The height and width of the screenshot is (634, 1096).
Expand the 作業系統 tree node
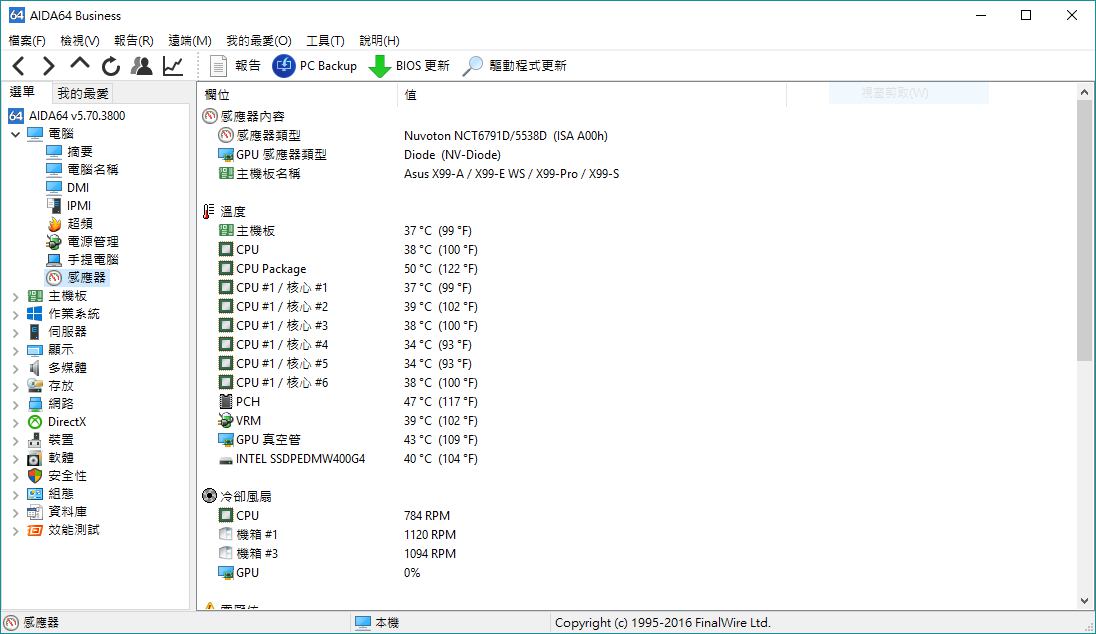click(x=15, y=315)
